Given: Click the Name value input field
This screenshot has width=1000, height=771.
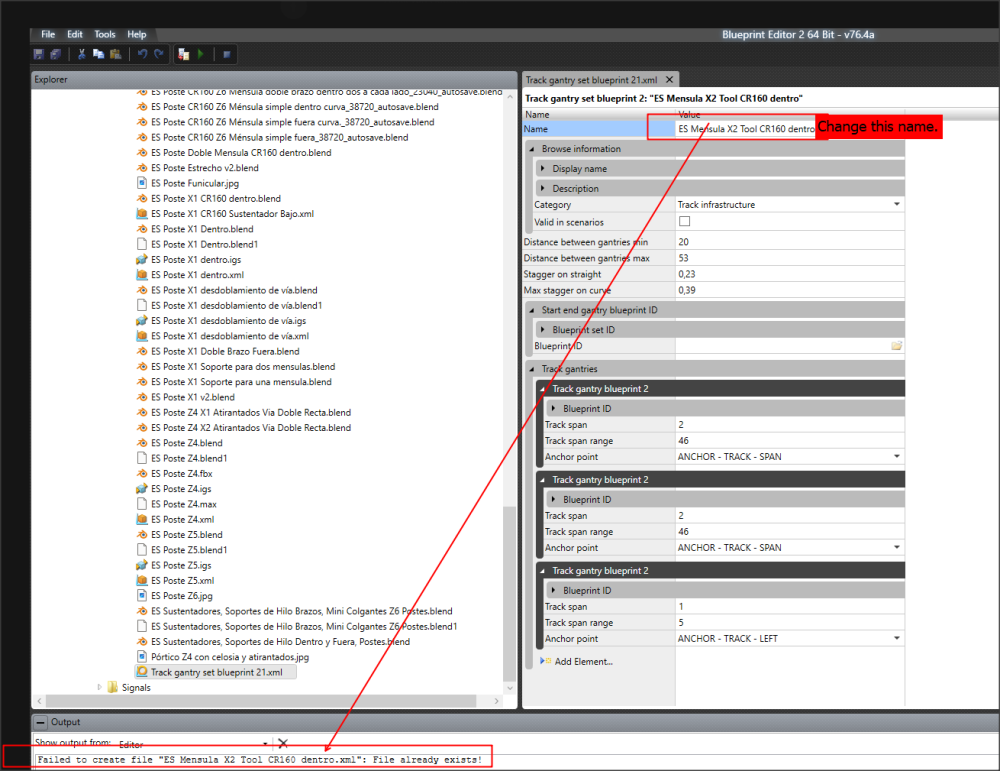Looking at the screenshot, I should [x=745, y=129].
